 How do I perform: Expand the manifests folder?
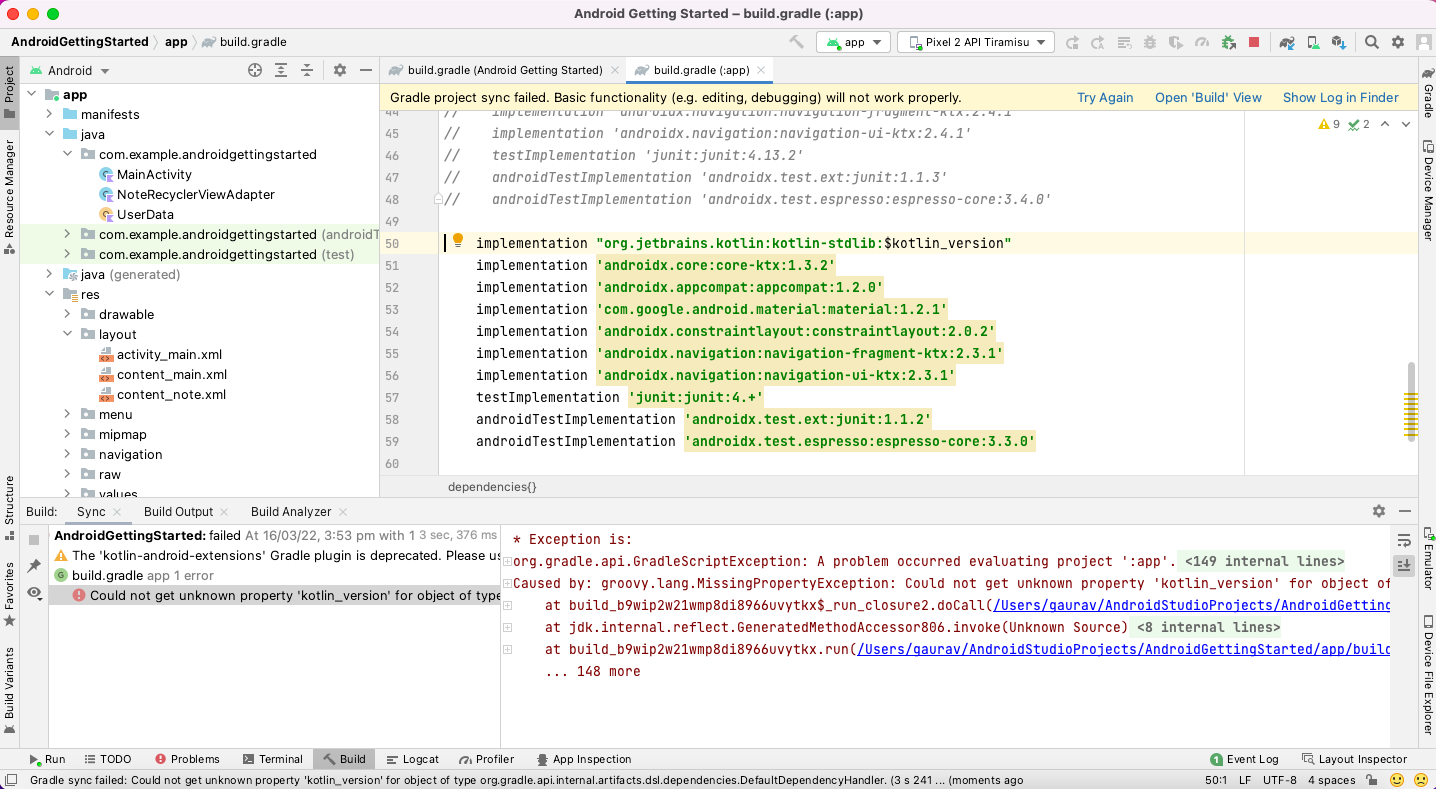[x=49, y=114]
